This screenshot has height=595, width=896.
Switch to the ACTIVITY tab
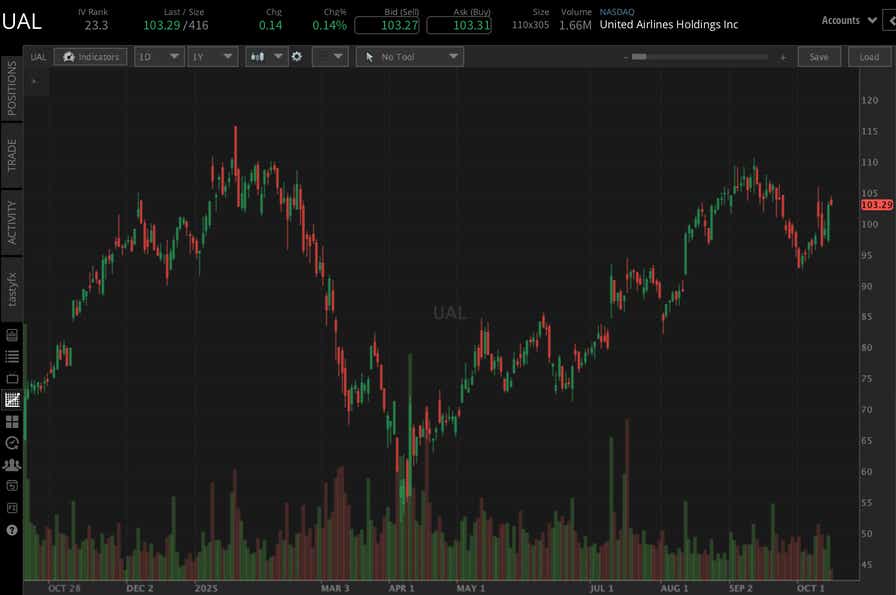12,222
